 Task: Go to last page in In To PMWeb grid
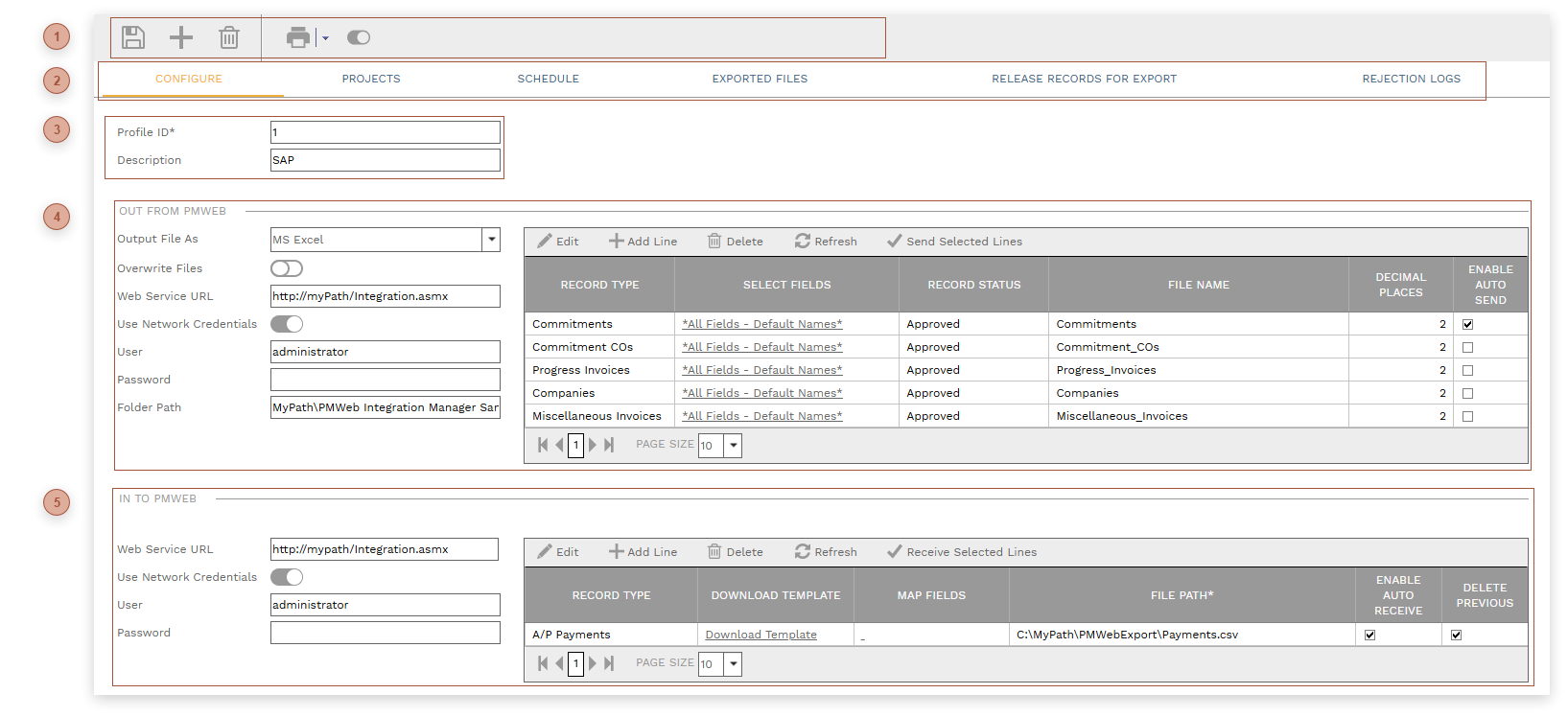(609, 663)
